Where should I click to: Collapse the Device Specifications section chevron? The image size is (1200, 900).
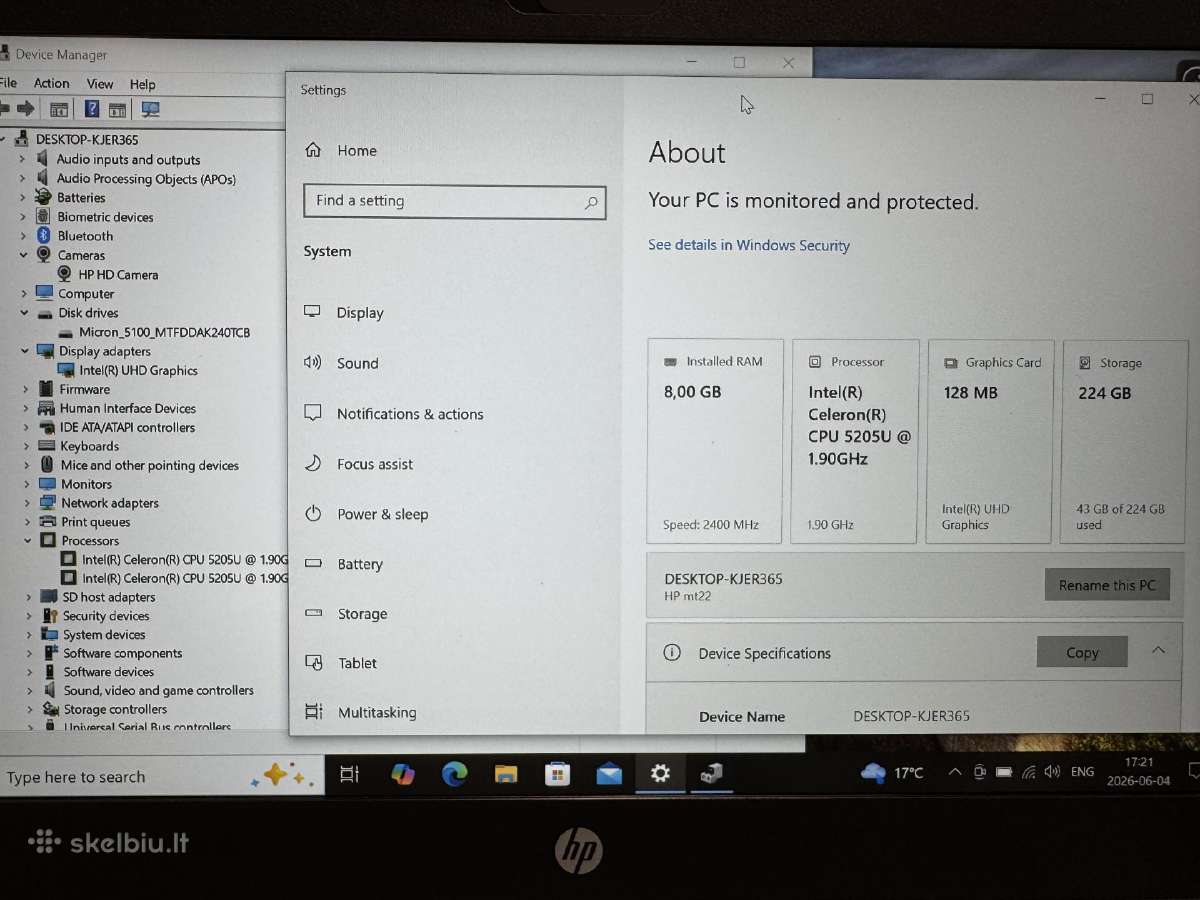[x=1158, y=650]
